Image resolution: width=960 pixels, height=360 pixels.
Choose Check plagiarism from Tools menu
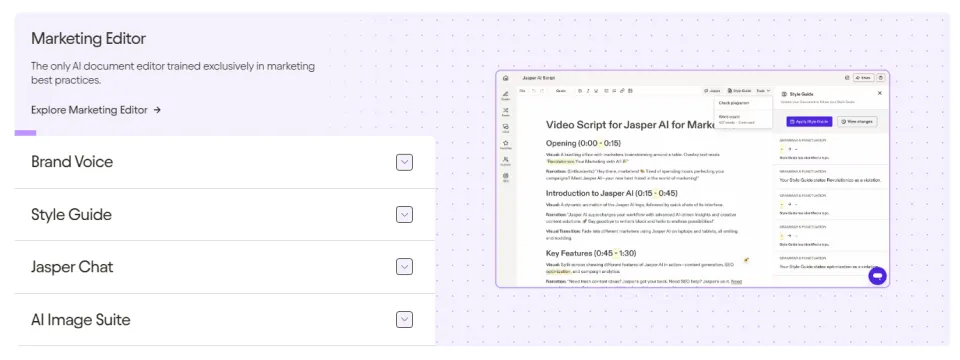pyautogui.click(x=743, y=103)
